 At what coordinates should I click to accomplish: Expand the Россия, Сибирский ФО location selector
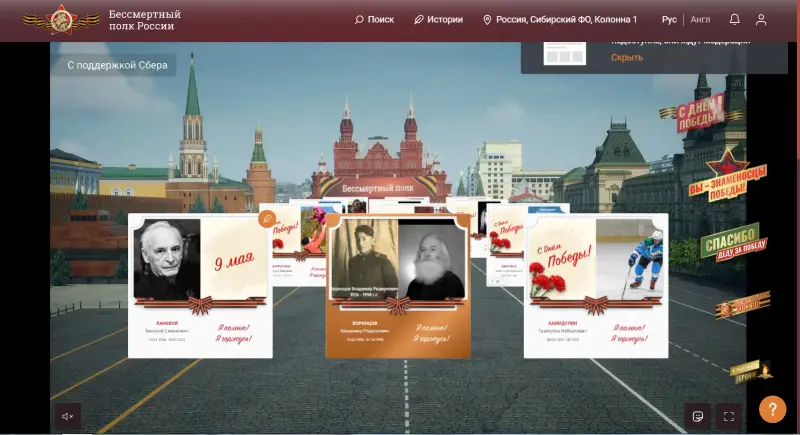pos(559,20)
